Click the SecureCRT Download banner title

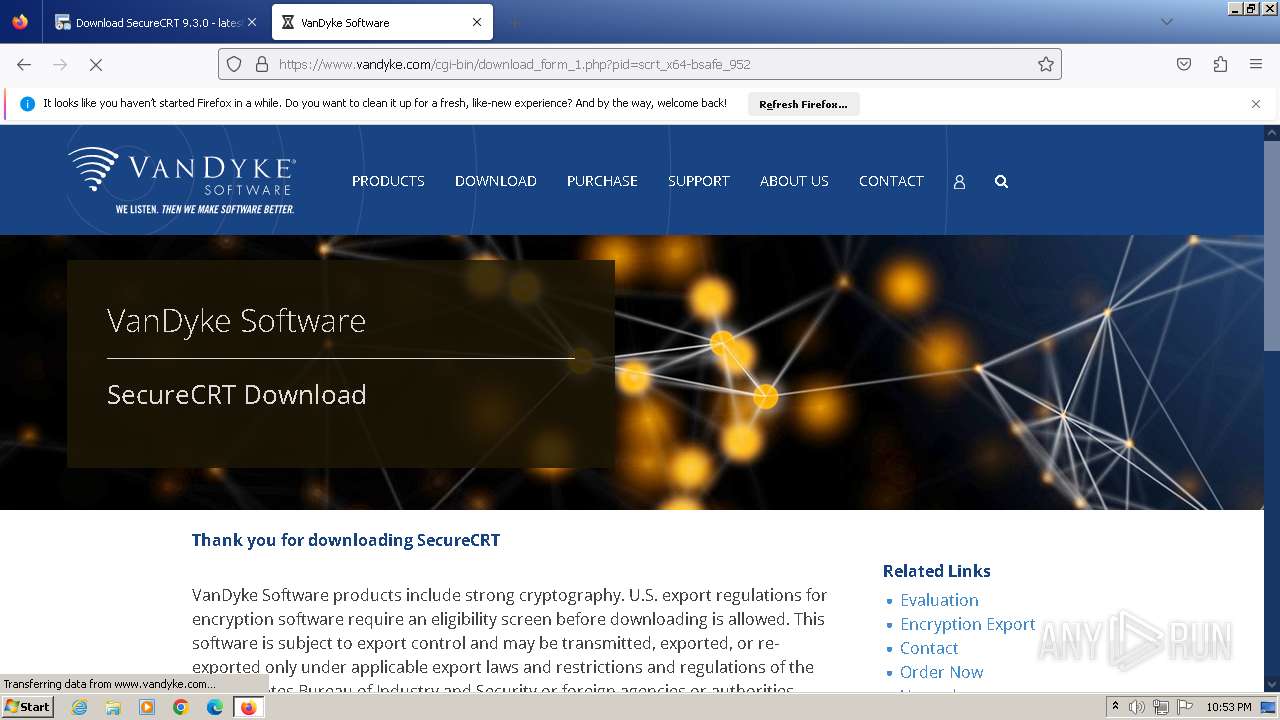237,395
